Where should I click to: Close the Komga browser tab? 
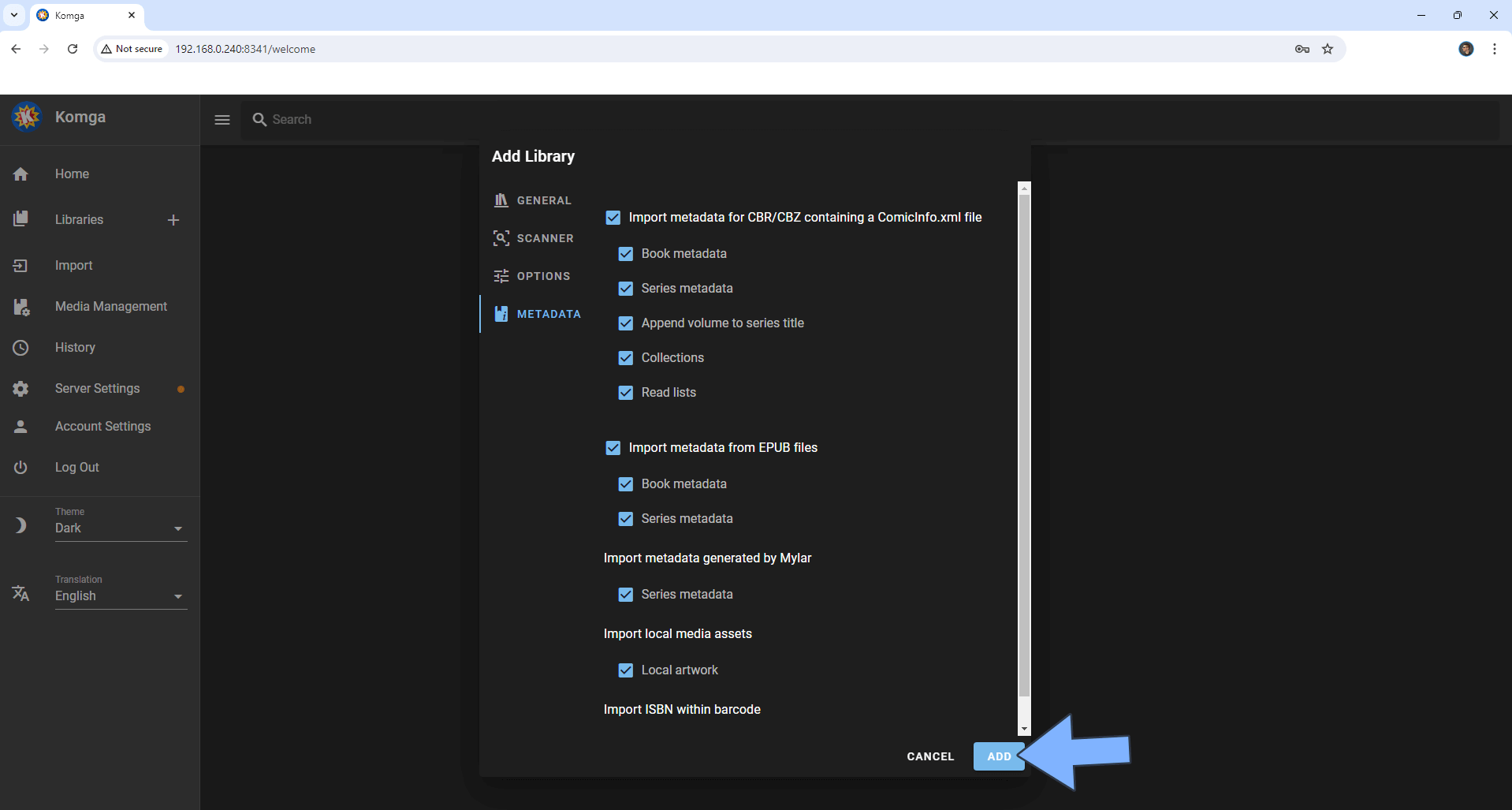(132, 15)
